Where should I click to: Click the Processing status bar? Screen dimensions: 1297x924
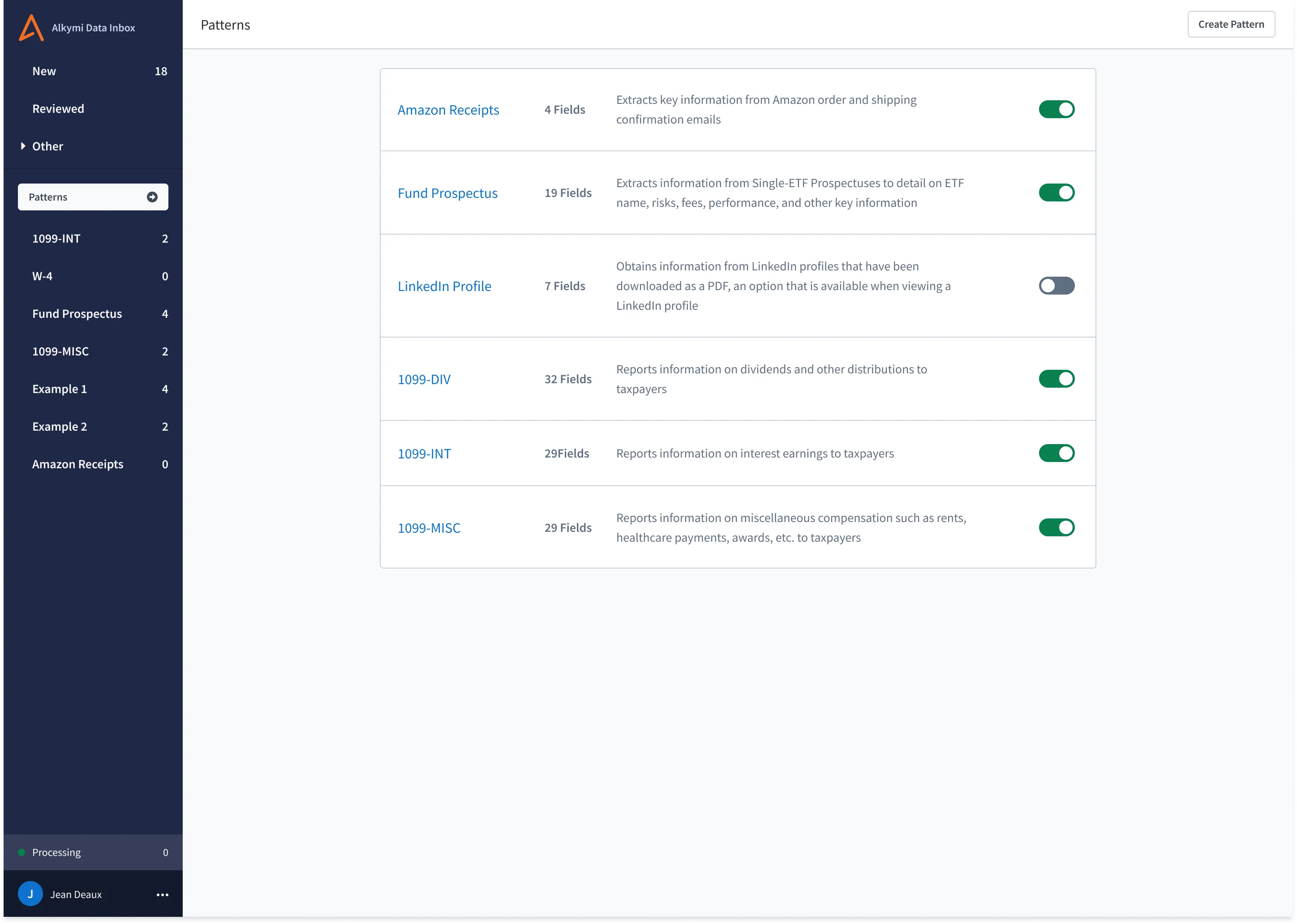point(93,852)
